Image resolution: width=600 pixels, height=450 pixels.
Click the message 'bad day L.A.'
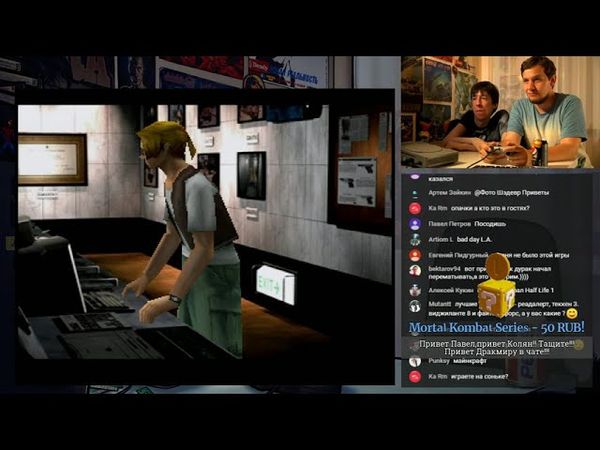tap(474, 240)
